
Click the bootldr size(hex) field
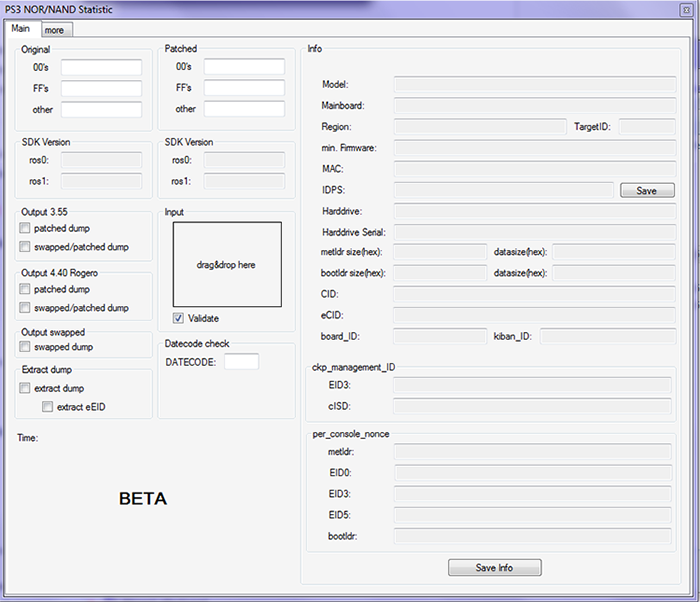(440, 273)
